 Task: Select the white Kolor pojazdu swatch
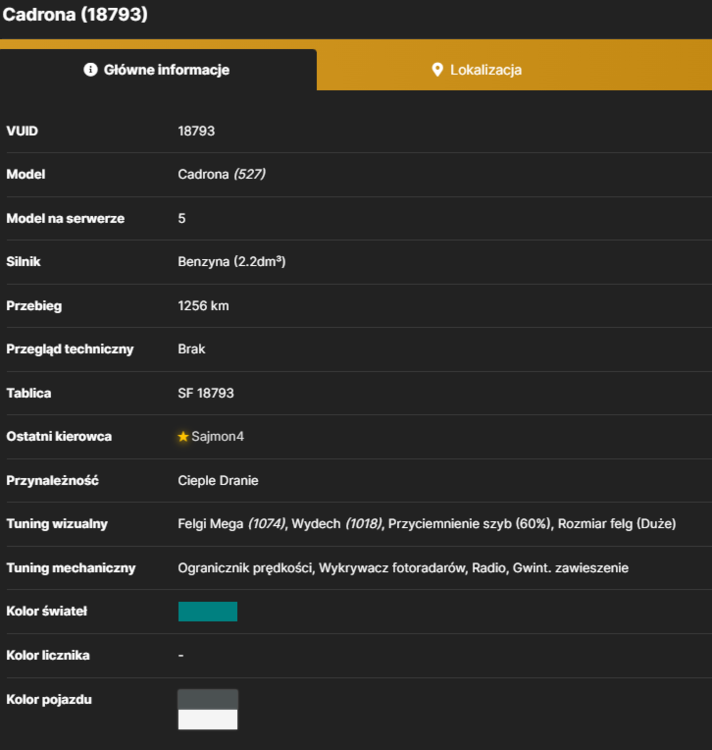point(208,720)
